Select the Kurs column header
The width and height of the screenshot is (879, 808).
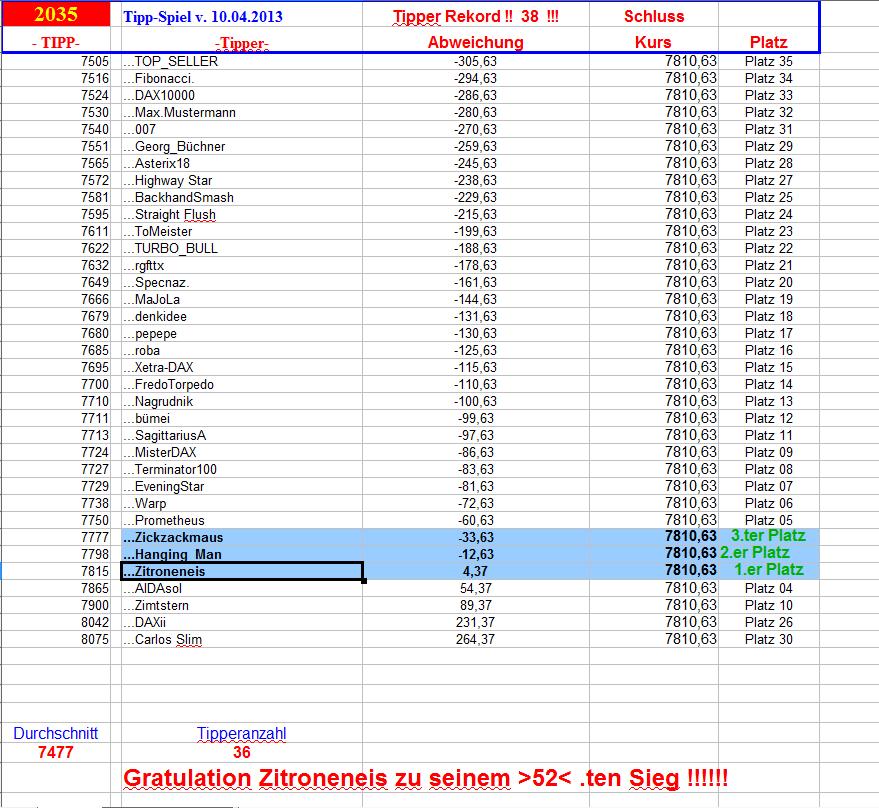coord(653,42)
